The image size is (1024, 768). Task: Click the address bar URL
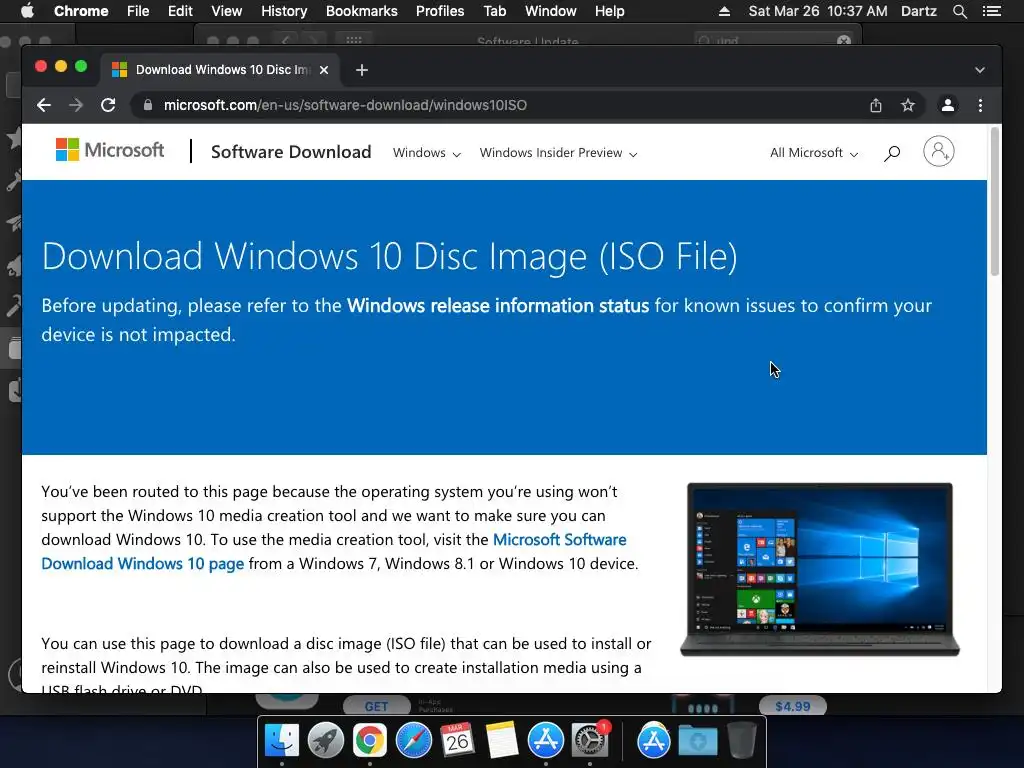point(345,105)
